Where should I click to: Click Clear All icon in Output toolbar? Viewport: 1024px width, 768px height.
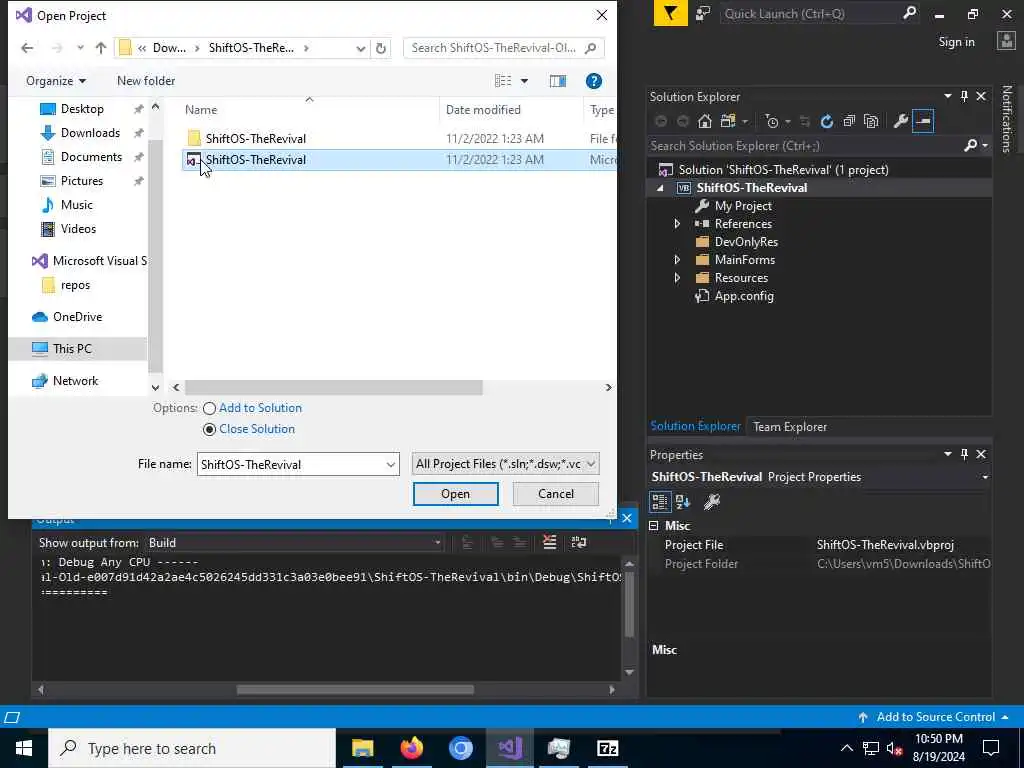click(550, 542)
